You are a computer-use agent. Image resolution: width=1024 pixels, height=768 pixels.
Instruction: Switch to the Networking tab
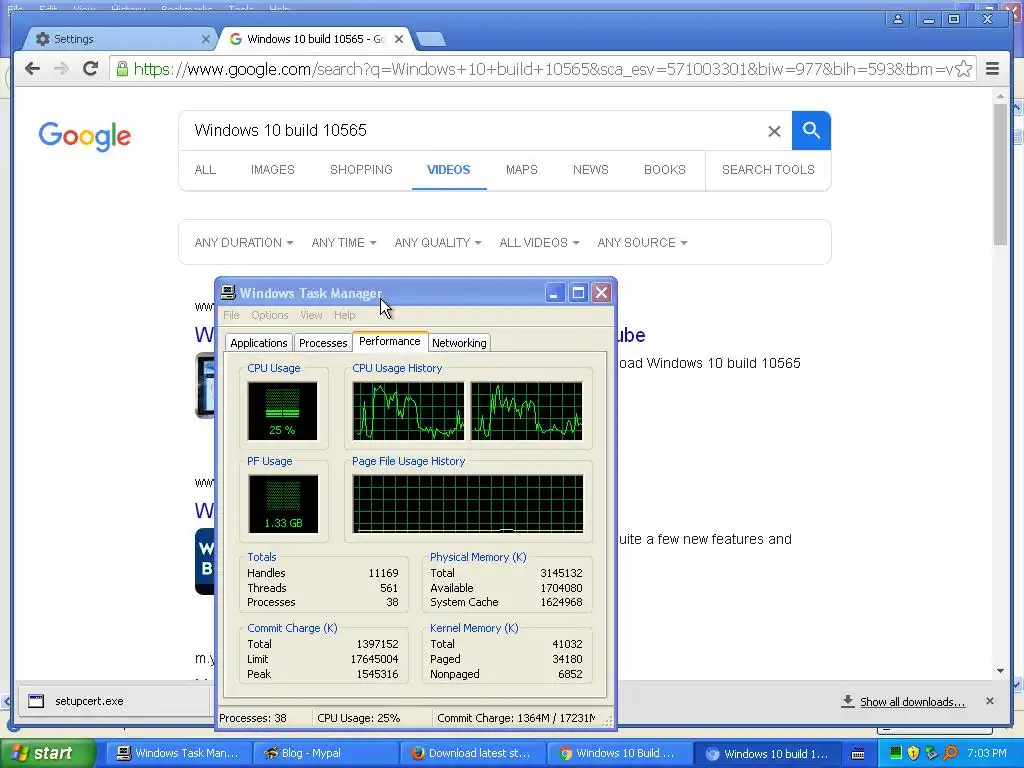pyautogui.click(x=459, y=343)
